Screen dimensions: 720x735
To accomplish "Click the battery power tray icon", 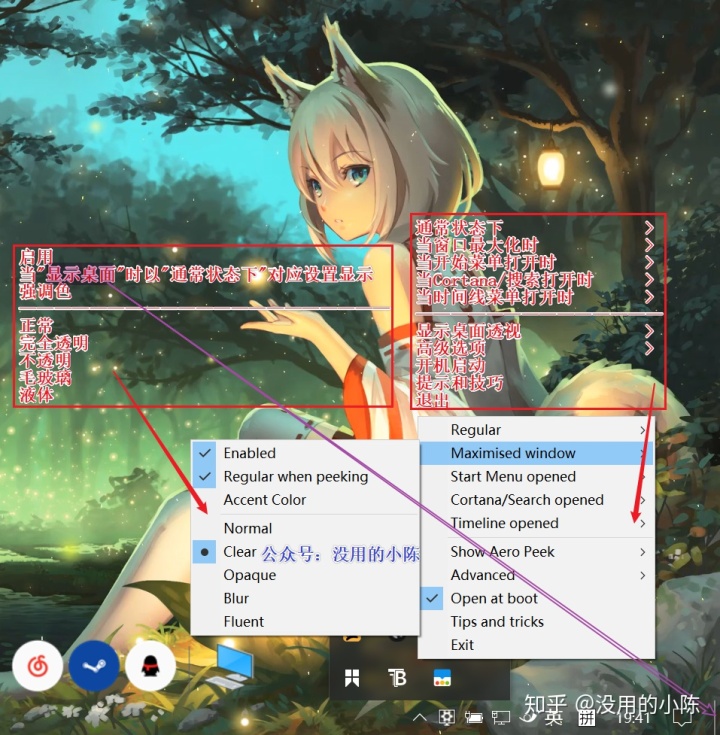I will 474,718.
